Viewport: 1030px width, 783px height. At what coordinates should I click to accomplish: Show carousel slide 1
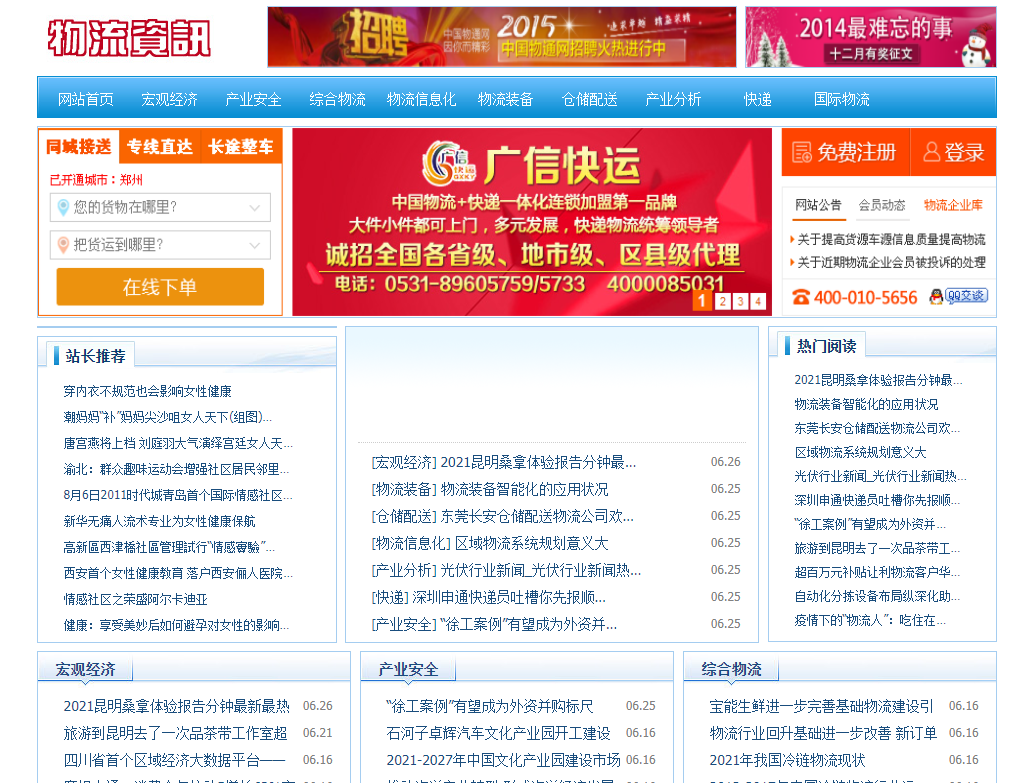[x=702, y=301]
